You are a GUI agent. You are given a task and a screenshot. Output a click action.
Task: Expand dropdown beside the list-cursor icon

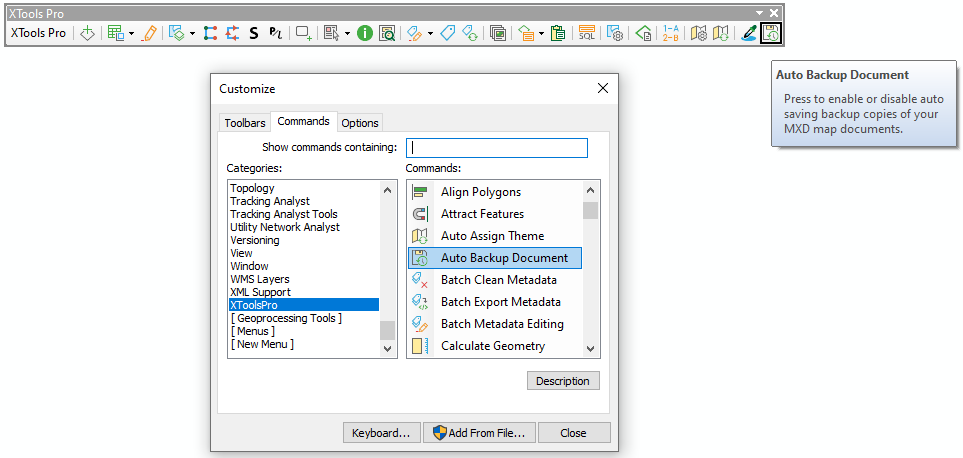348,33
